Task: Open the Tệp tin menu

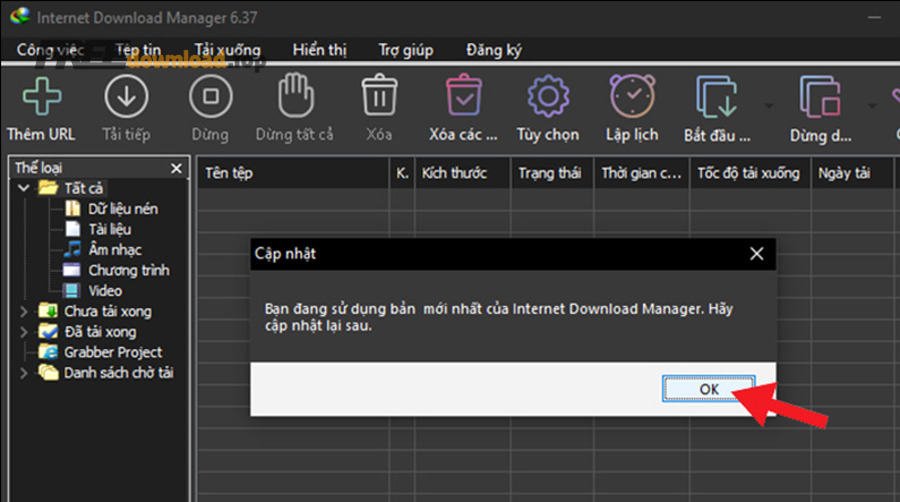Action: click(x=138, y=50)
